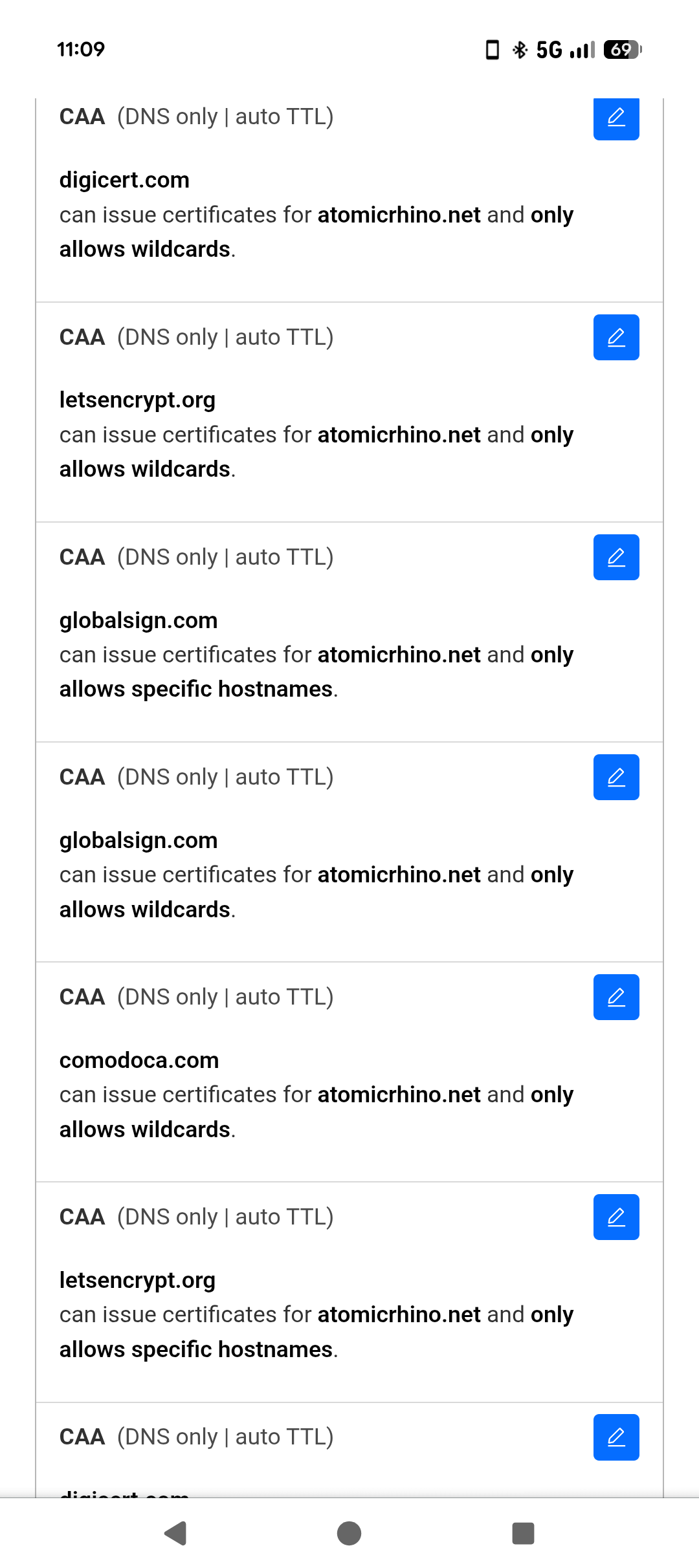Edit the partially cut-off CAA record
Image resolution: width=699 pixels, height=1568 pixels.
point(616,1437)
